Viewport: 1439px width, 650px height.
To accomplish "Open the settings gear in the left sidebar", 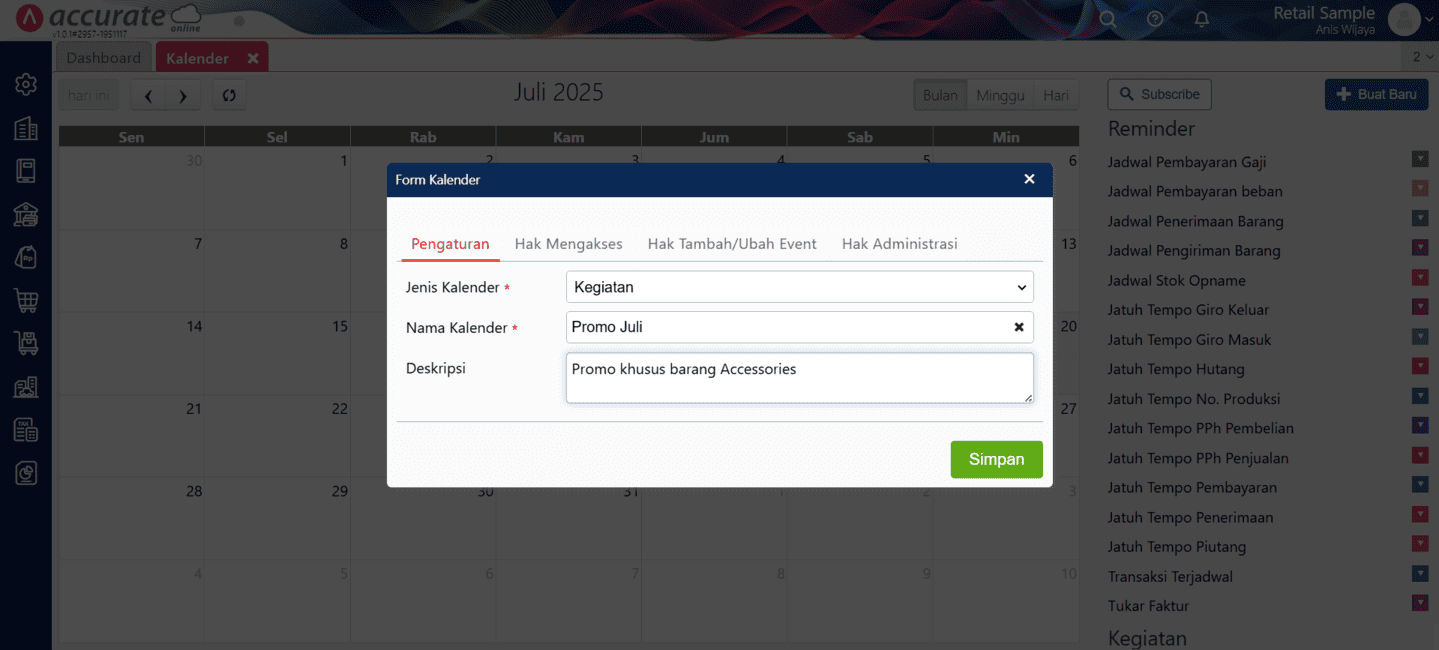I will 25,84.
